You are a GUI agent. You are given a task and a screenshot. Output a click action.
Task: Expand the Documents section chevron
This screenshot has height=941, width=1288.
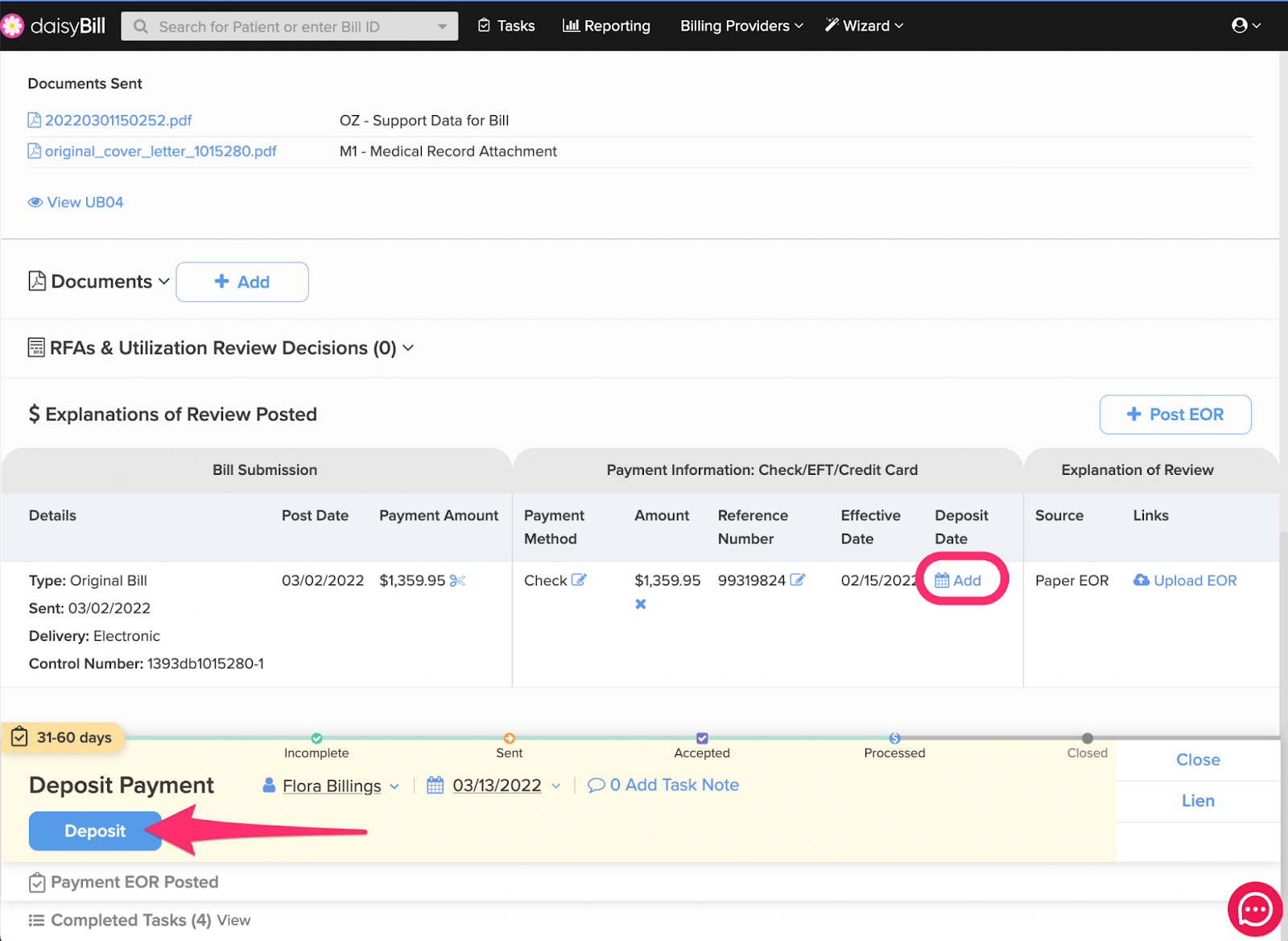coord(164,282)
